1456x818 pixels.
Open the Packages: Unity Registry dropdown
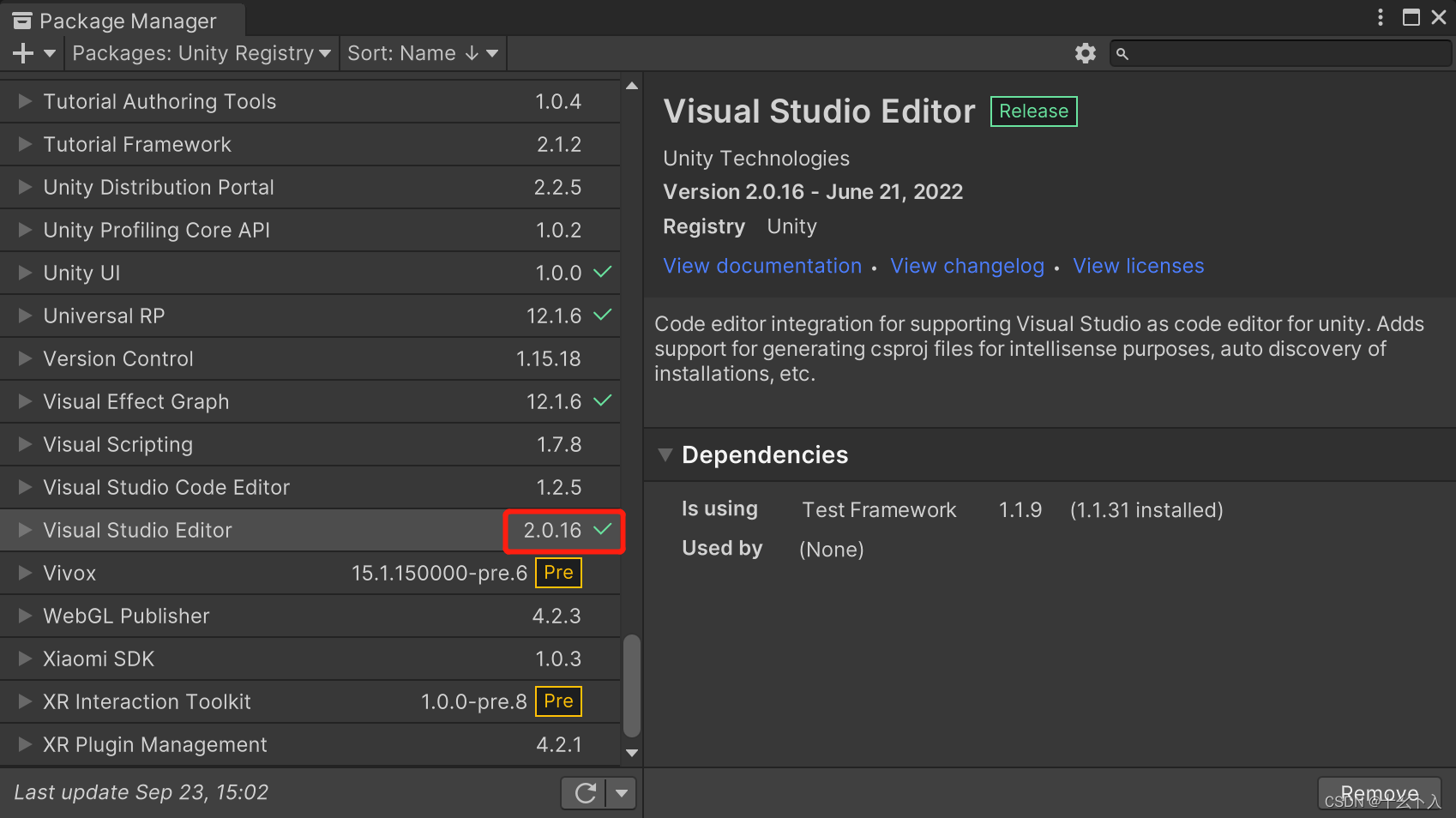[x=202, y=52]
